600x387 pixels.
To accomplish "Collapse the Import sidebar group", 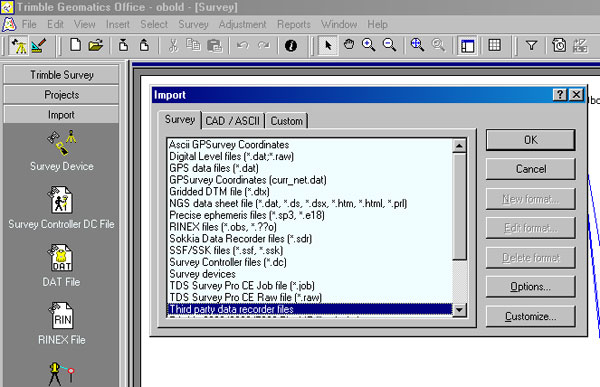I will [x=61, y=114].
